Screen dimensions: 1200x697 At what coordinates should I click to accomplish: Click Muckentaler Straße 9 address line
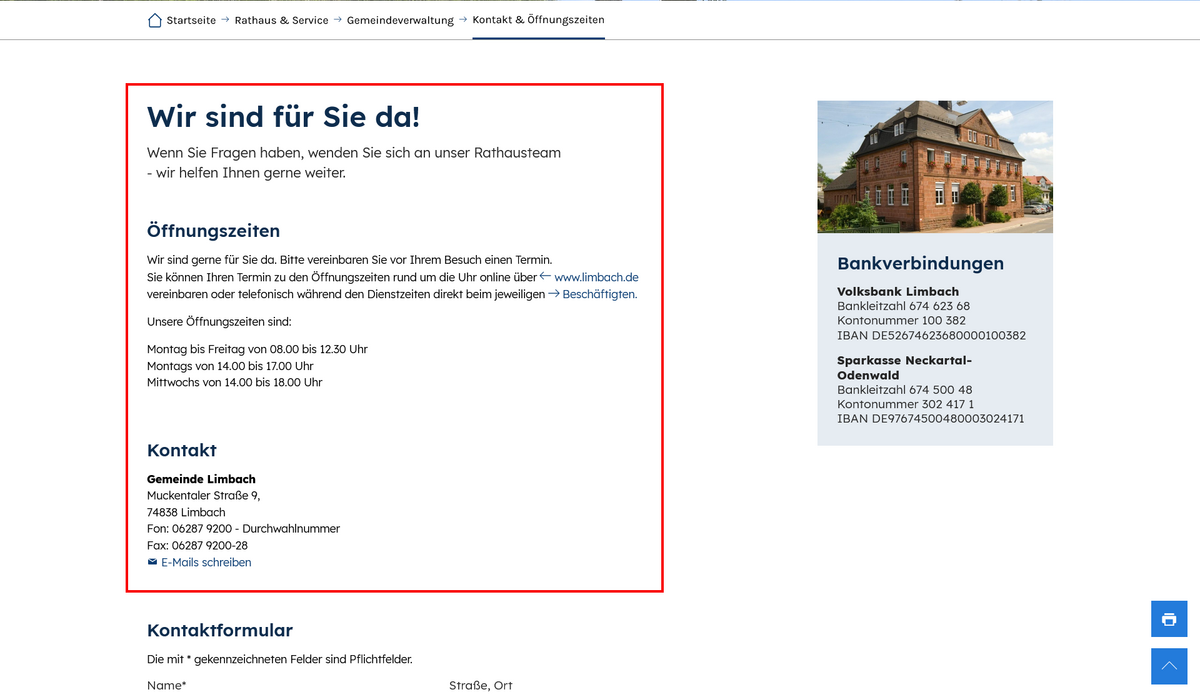click(203, 495)
